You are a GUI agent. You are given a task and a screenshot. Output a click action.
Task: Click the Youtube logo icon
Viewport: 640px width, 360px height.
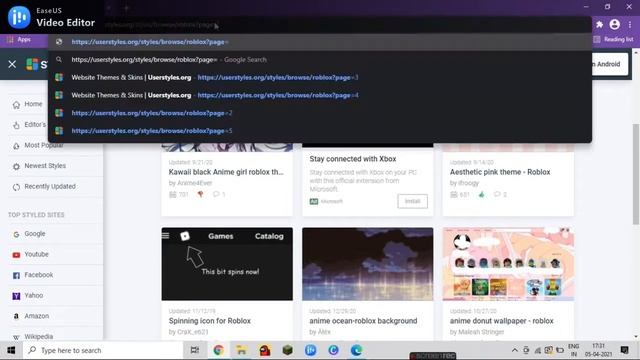(x=16, y=255)
